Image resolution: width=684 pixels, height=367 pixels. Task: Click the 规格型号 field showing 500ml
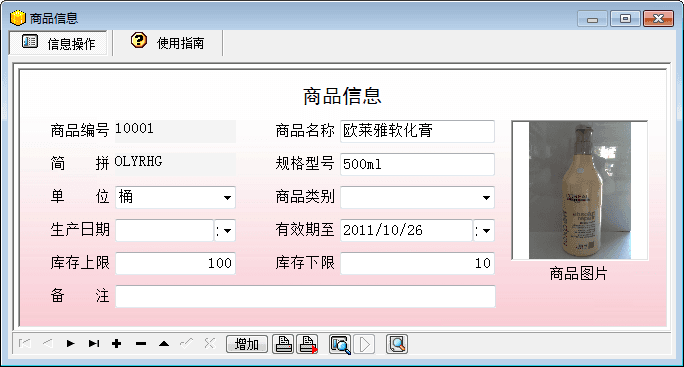[x=417, y=164]
